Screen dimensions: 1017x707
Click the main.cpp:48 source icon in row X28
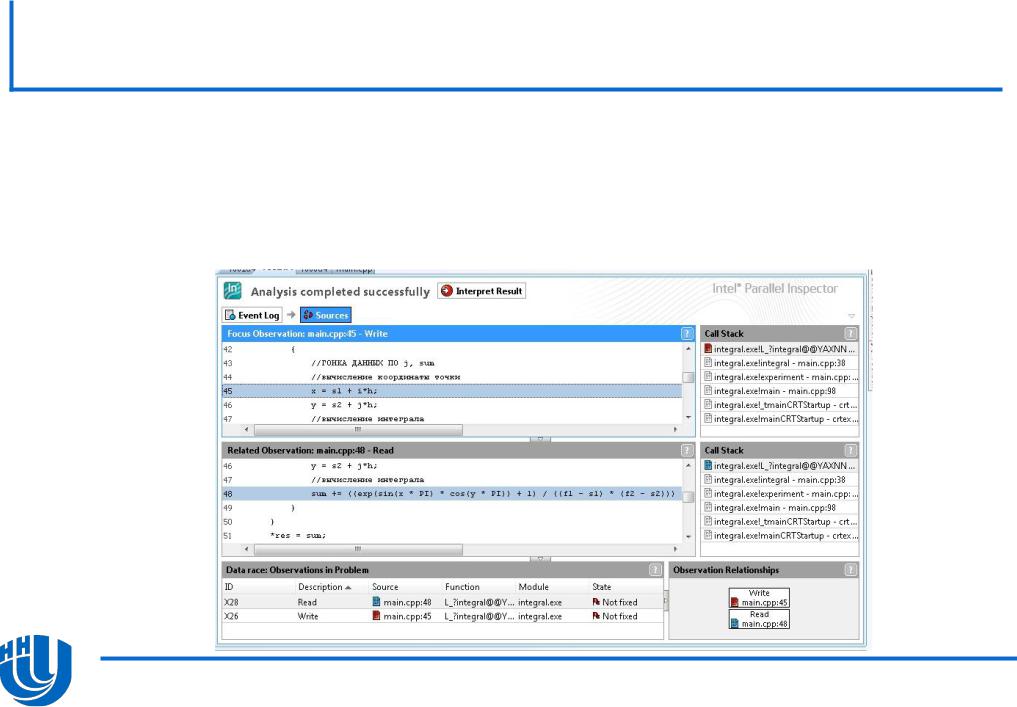tap(376, 602)
